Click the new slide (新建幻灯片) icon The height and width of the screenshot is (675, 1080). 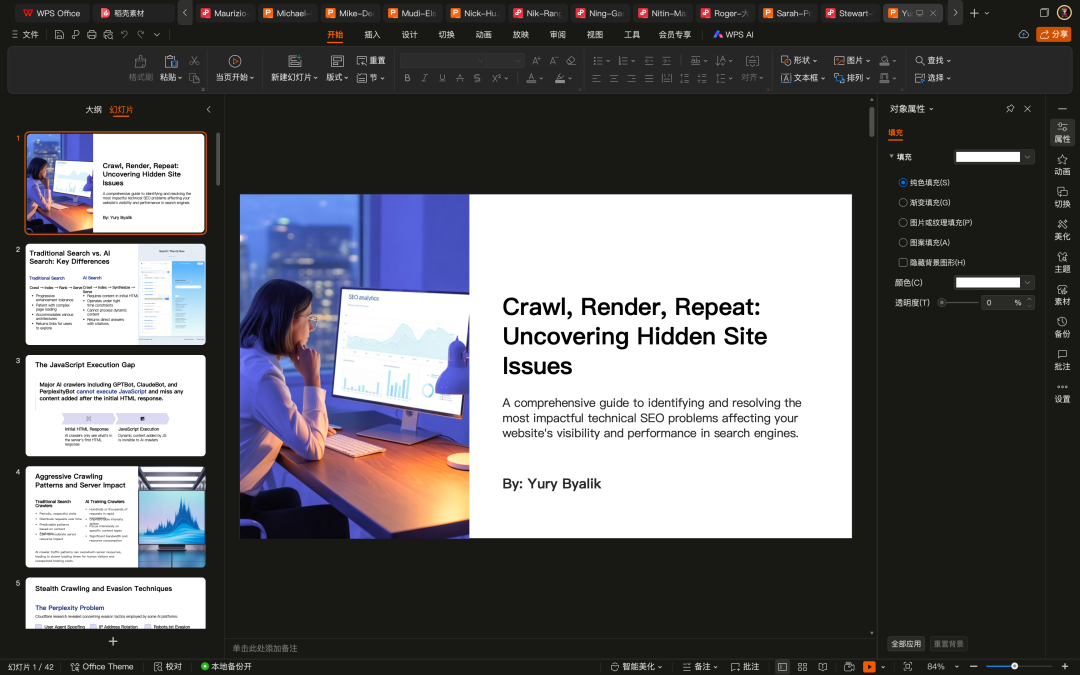tap(295, 61)
